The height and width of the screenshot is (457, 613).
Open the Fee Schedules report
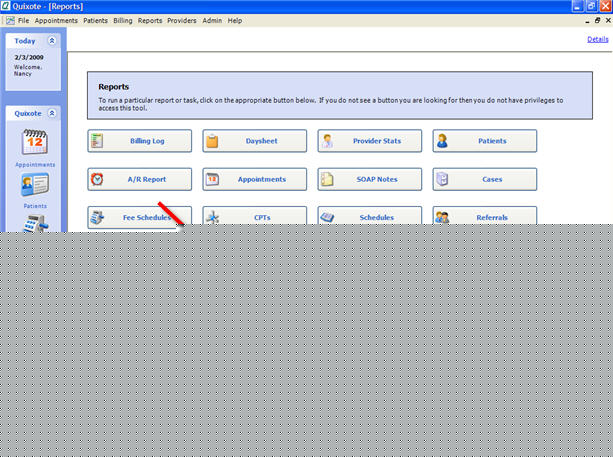(140, 217)
